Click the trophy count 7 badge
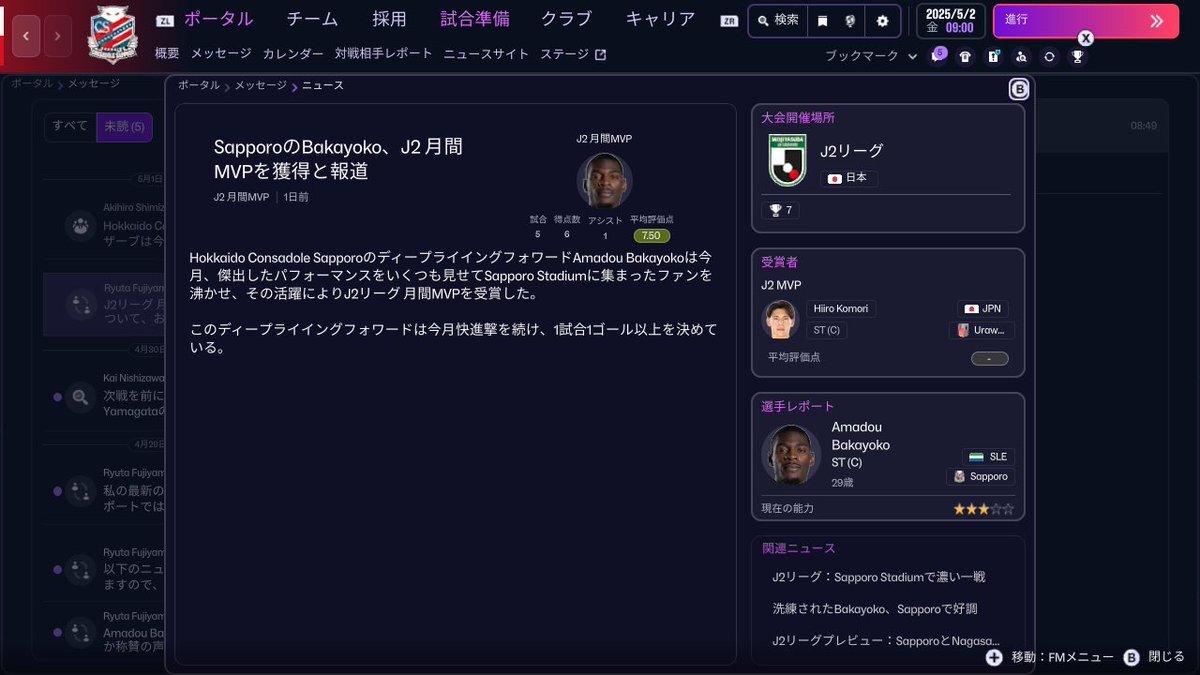This screenshot has height=675, width=1200. coord(780,210)
